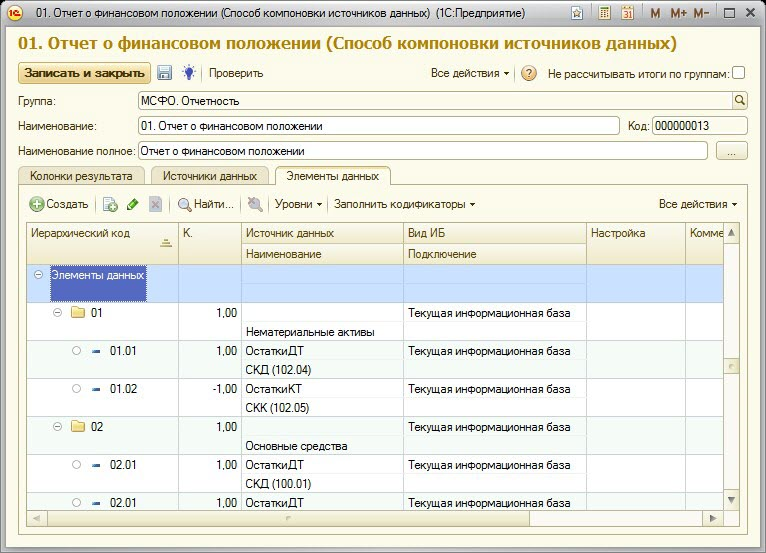Click the 'Записать и закрыть' button
The image size is (766, 553).
(84, 73)
